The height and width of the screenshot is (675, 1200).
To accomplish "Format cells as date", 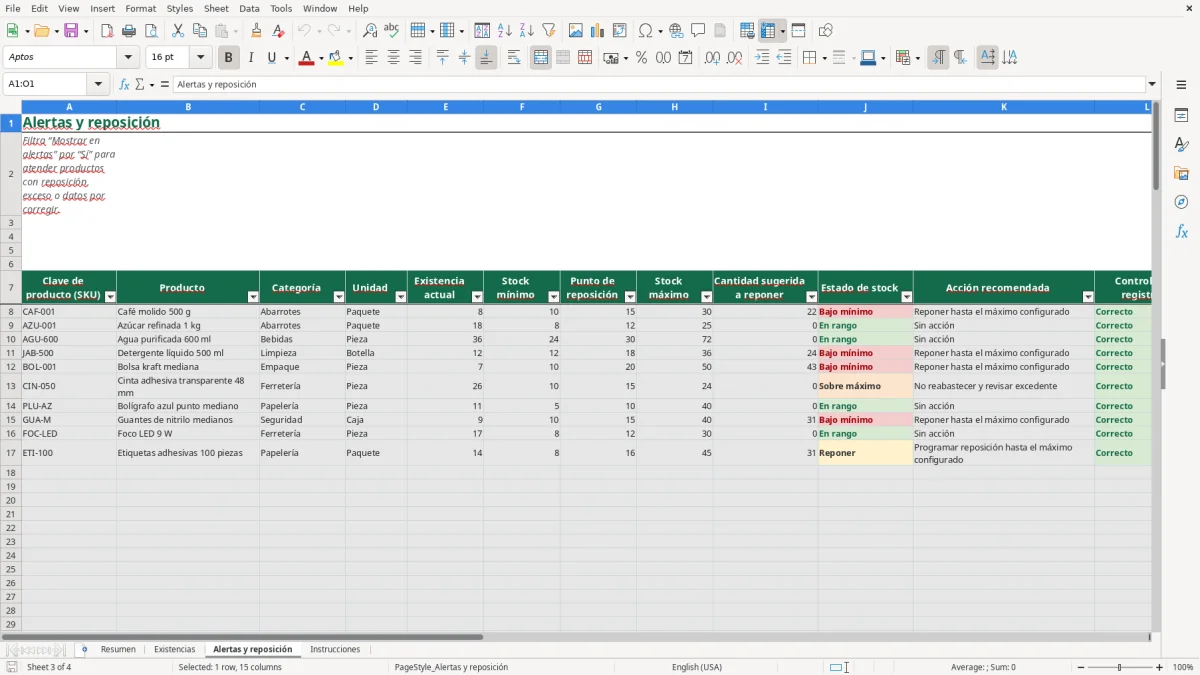I will point(685,58).
